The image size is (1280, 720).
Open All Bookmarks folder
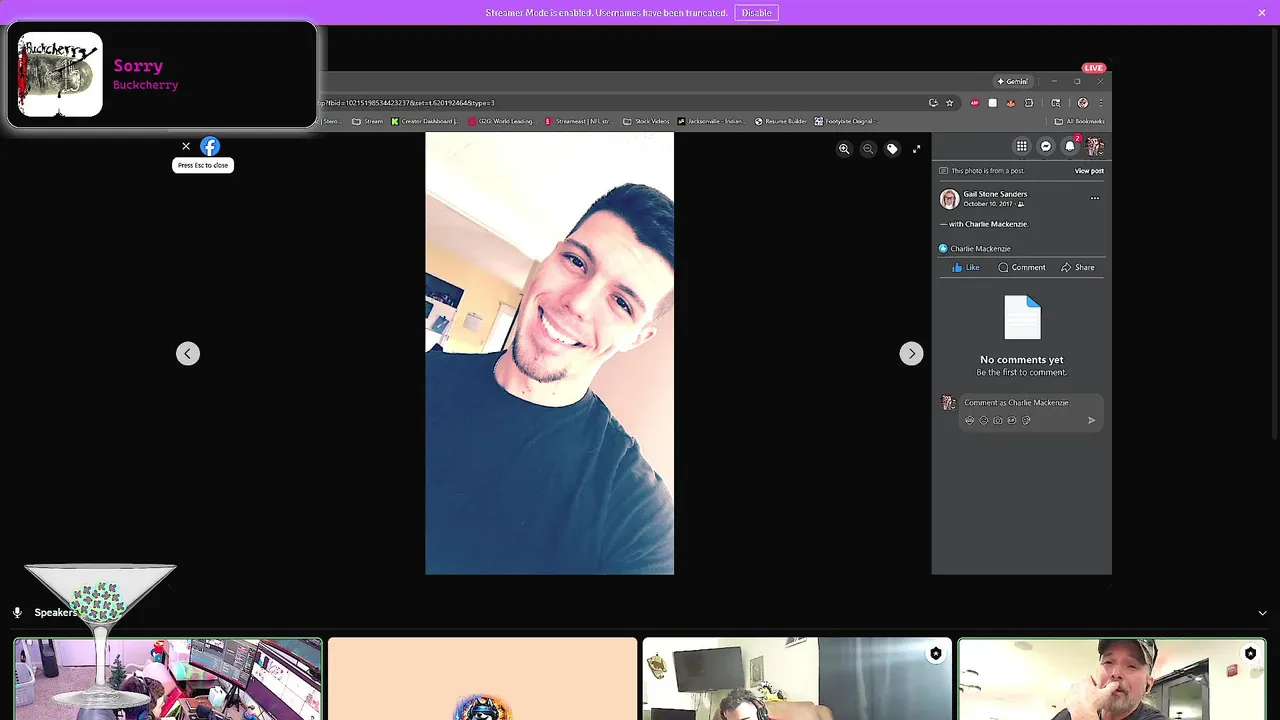pyautogui.click(x=1079, y=121)
